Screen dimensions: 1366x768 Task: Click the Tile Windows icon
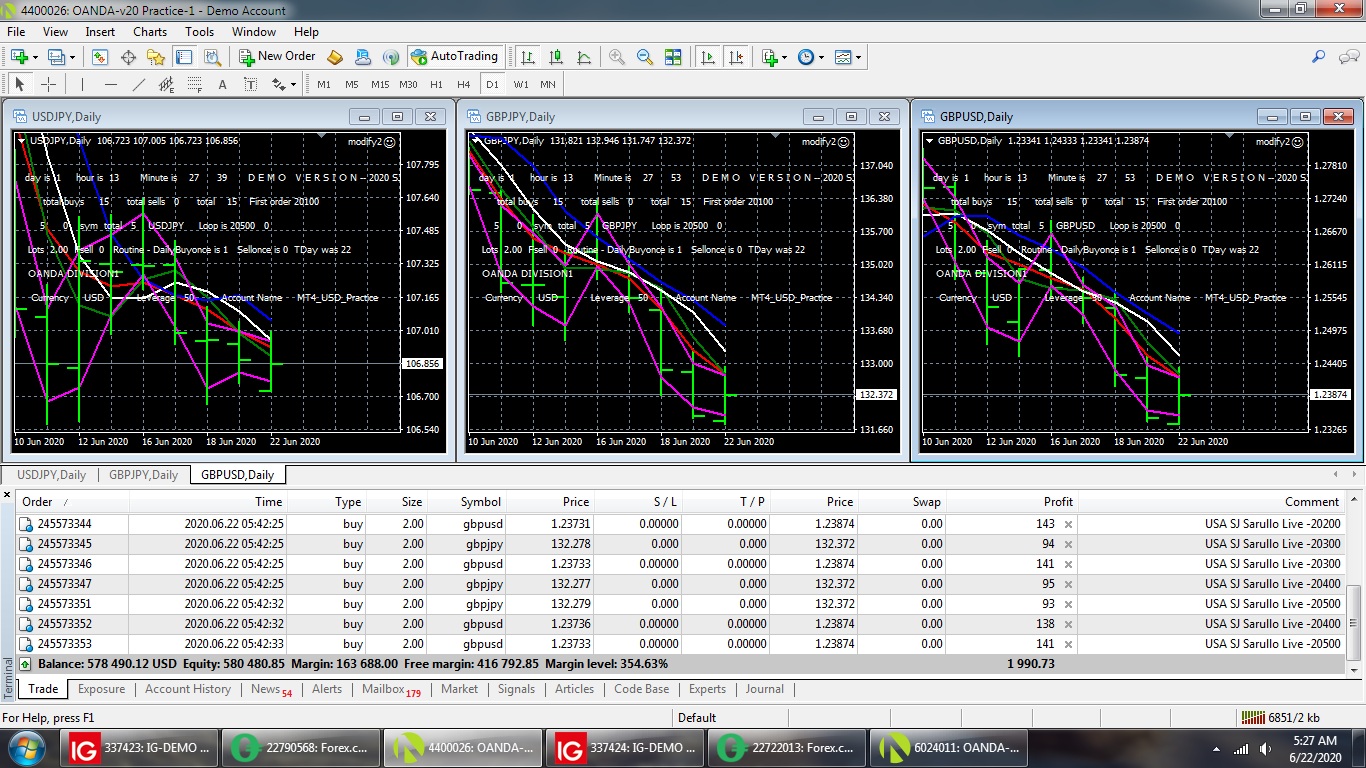673,57
